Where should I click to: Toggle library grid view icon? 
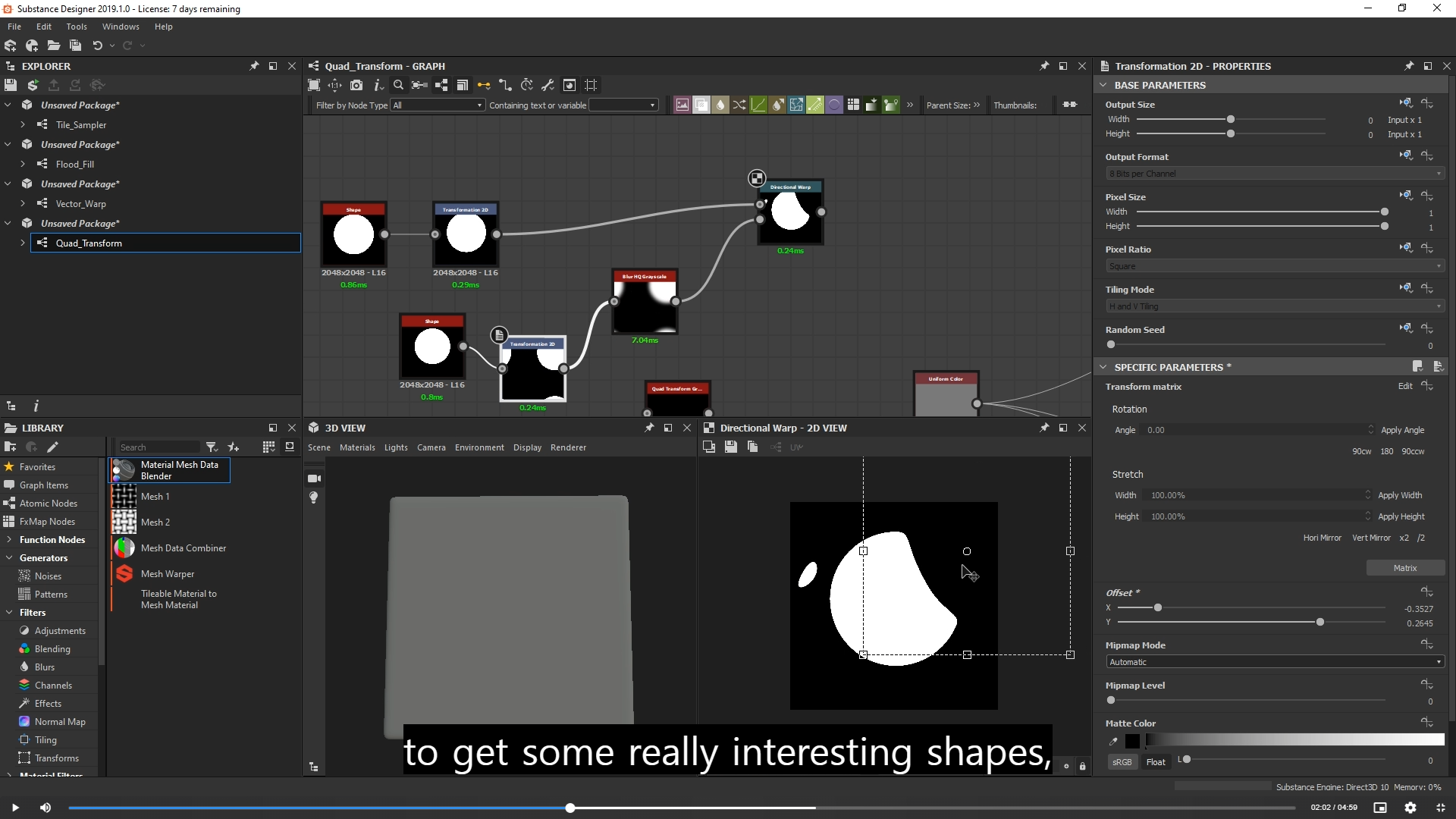pyautogui.click(x=268, y=447)
